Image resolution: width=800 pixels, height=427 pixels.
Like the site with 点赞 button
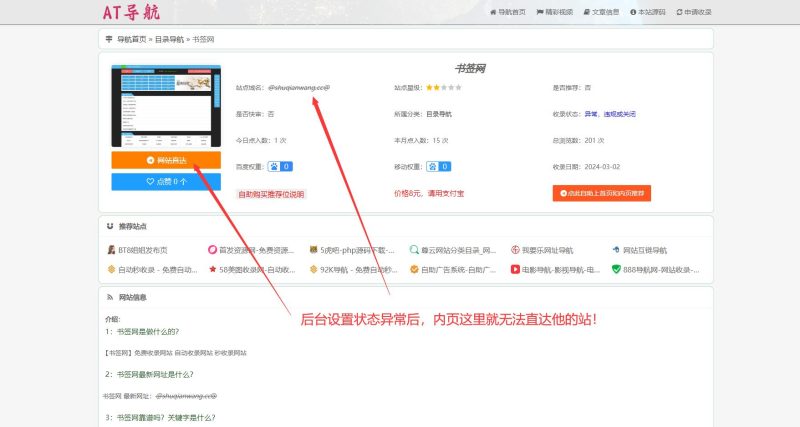[x=166, y=182]
